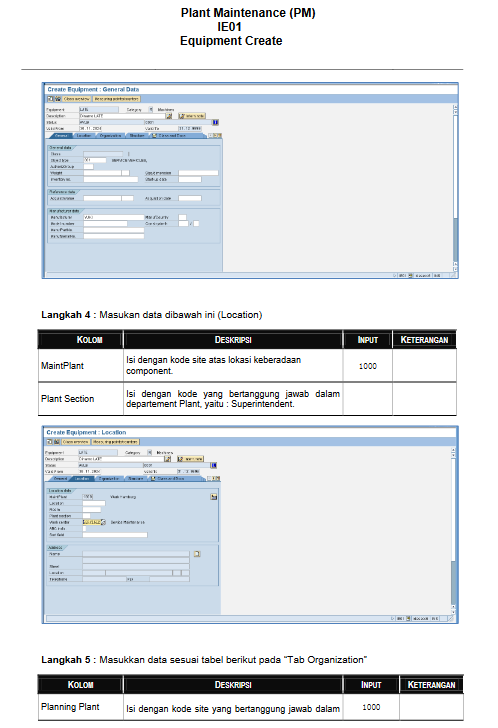Click Street field in Address group
Screen dimensions: 498x728
(x=136, y=566)
